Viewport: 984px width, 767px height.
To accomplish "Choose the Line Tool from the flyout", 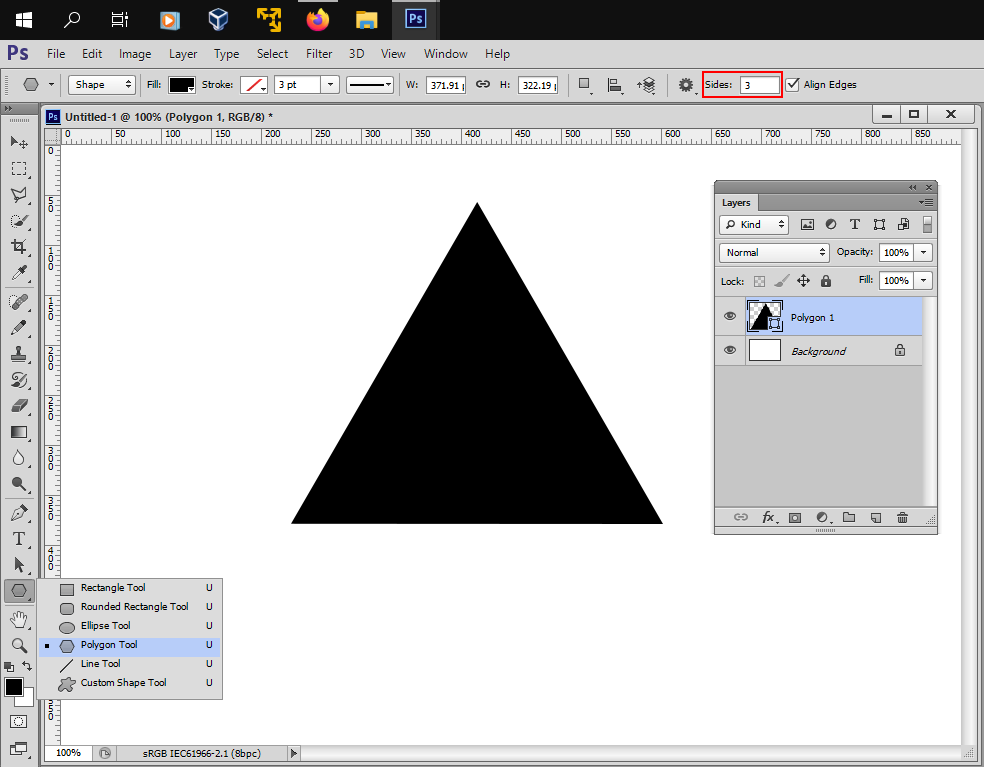I will pyautogui.click(x=99, y=664).
